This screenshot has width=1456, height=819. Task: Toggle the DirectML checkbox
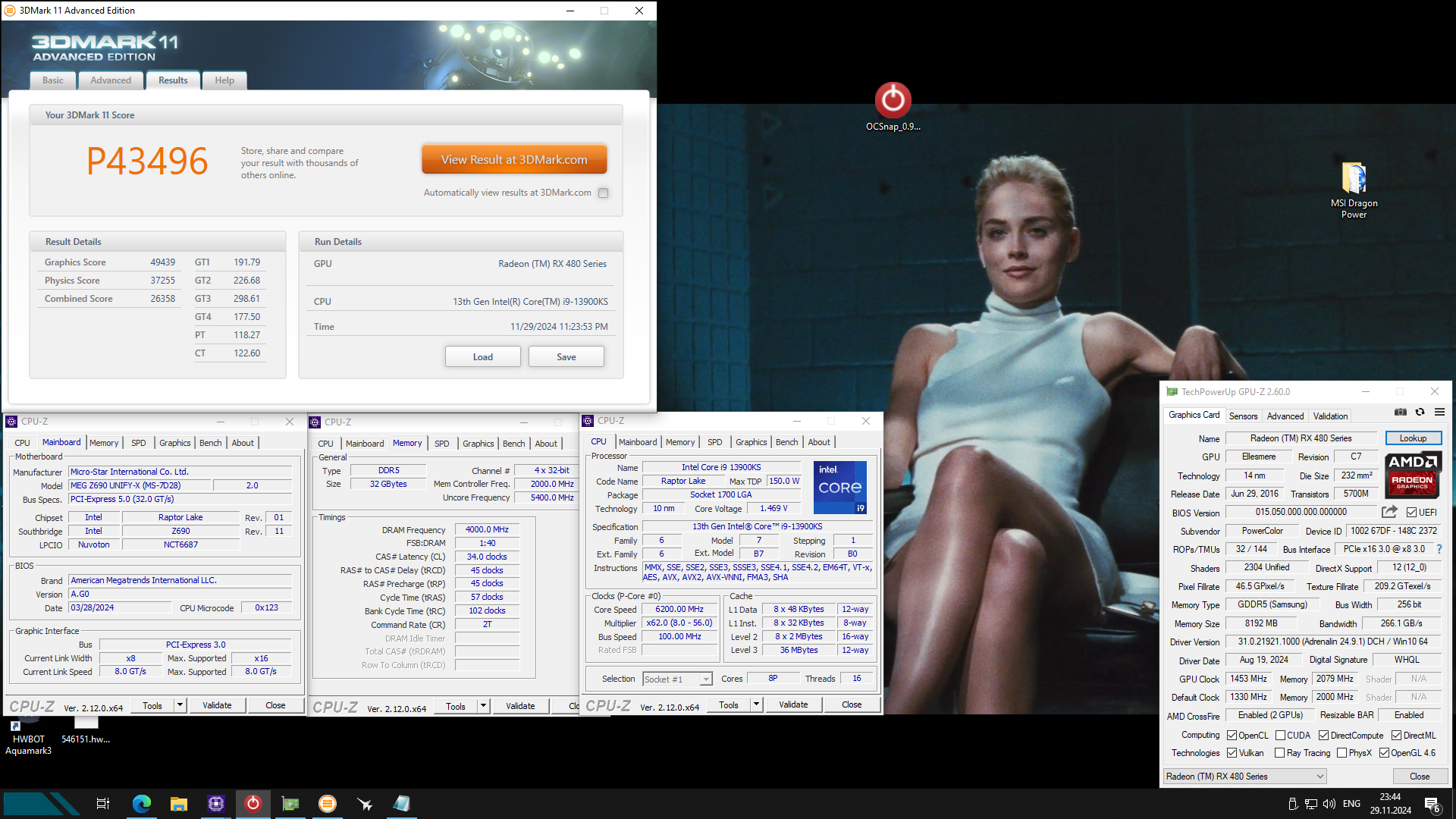pyautogui.click(x=1396, y=736)
